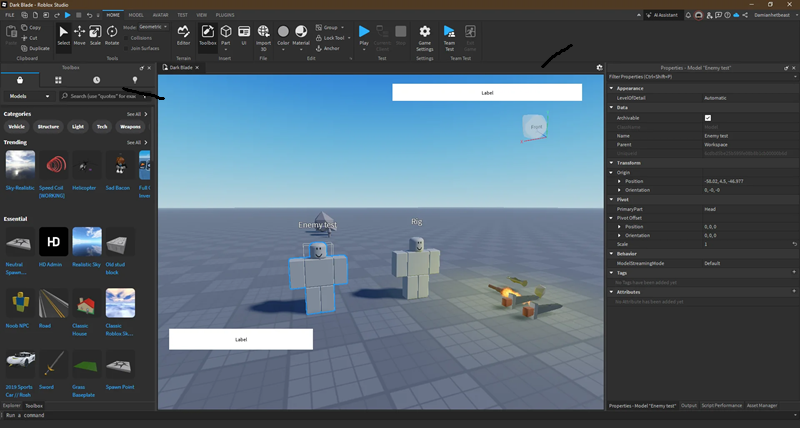The width and height of the screenshot is (800, 428).
Task: Collapse the Transform properties section
Action: 612,163
